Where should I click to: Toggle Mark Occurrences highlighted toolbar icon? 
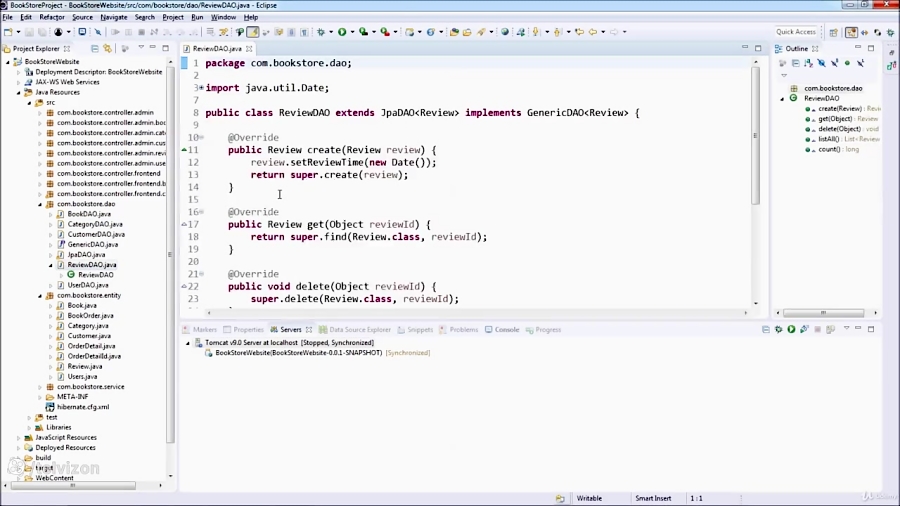pos(253,32)
